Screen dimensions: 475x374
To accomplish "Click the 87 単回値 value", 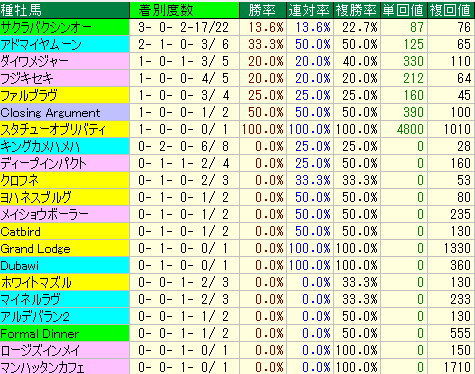I will [417, 27].
